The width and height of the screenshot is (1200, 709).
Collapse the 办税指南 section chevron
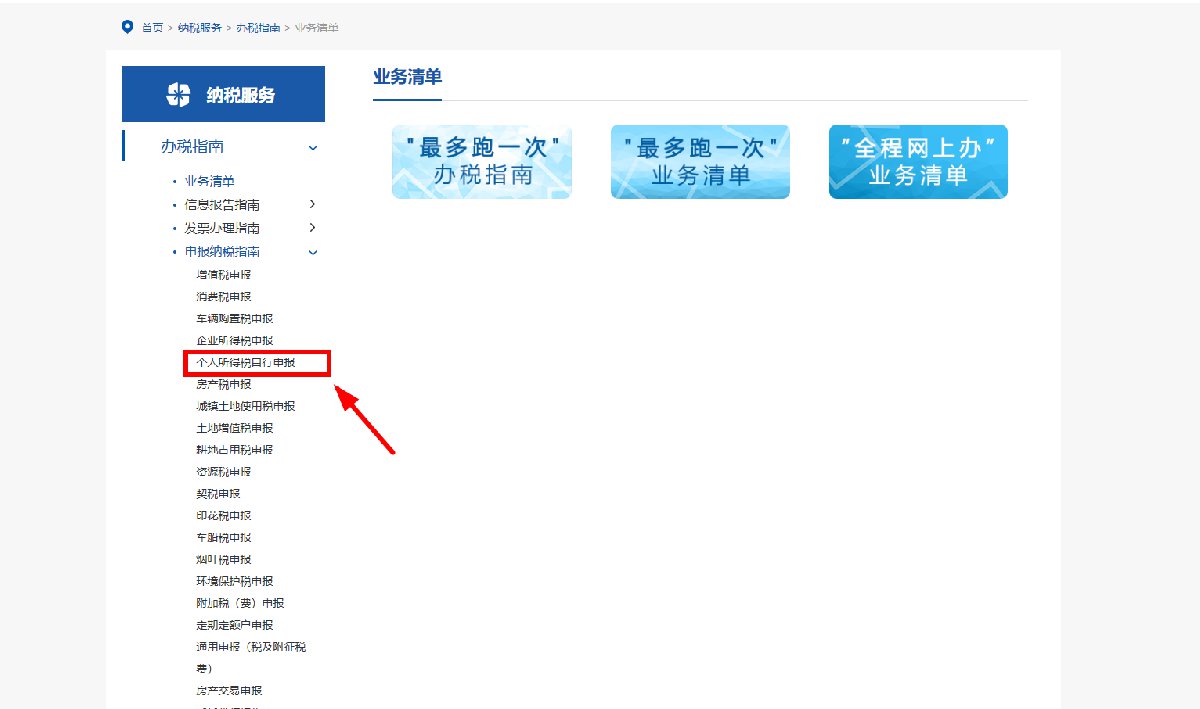point(313,148)
